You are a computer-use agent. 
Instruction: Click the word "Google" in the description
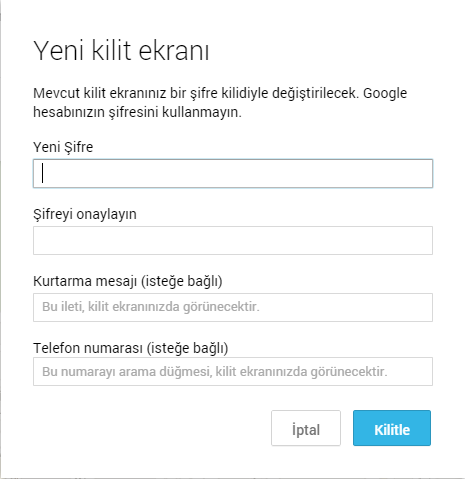(x=385, y=93)
